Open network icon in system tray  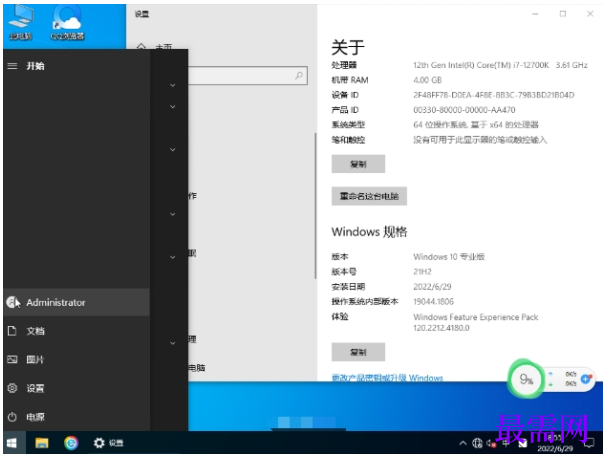477,443
